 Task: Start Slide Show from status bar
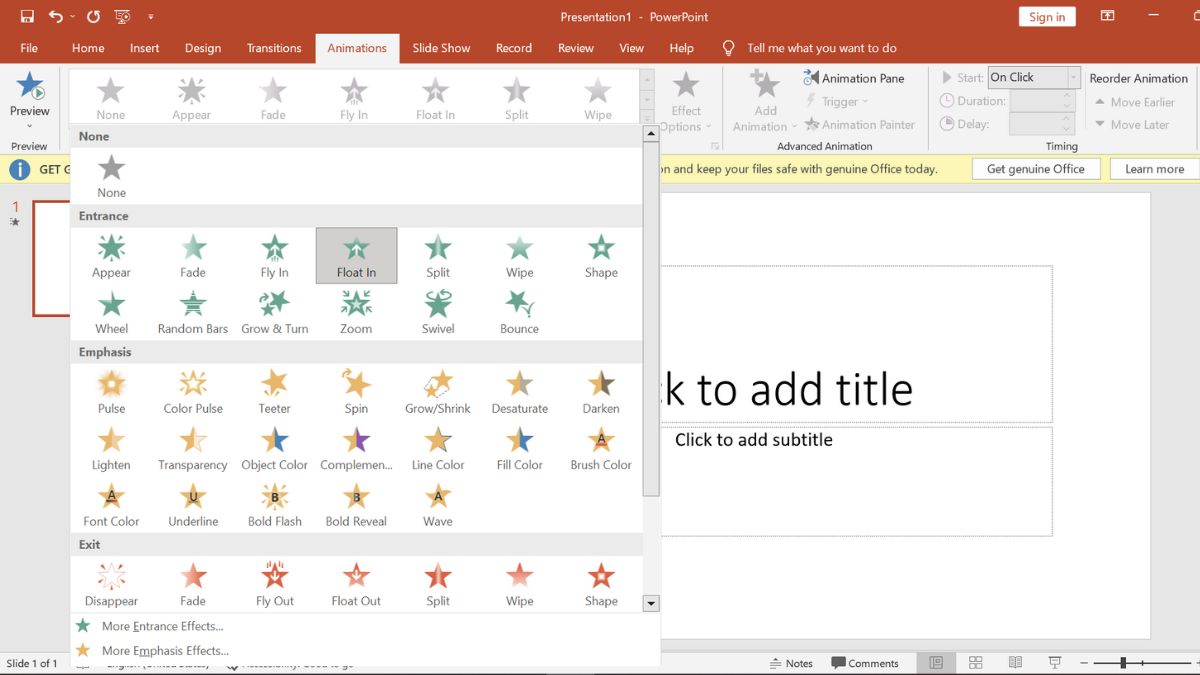pos(1054,662)
